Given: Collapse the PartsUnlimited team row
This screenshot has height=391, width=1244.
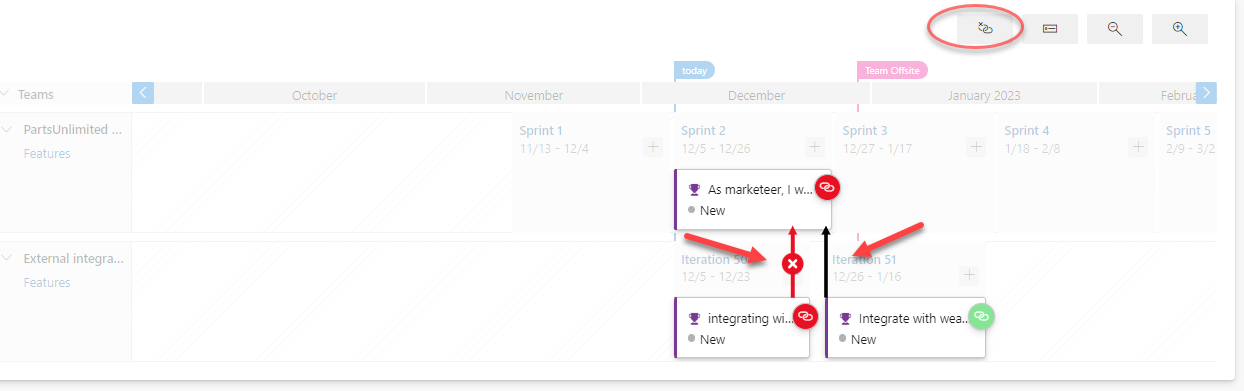Looking at the screenshot, I should coord(5,130).
